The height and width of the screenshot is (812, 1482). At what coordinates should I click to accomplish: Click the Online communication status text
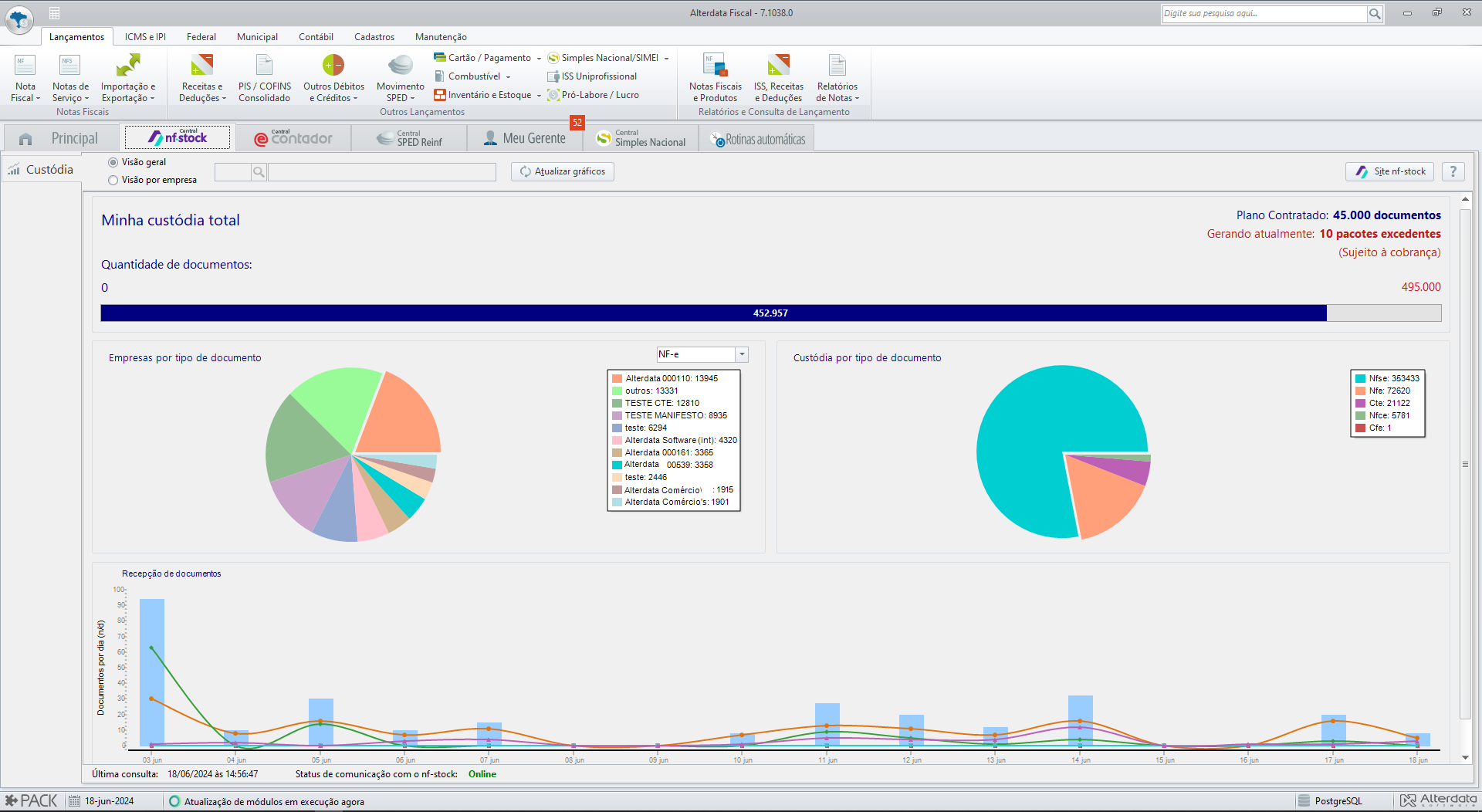(482, 774)
